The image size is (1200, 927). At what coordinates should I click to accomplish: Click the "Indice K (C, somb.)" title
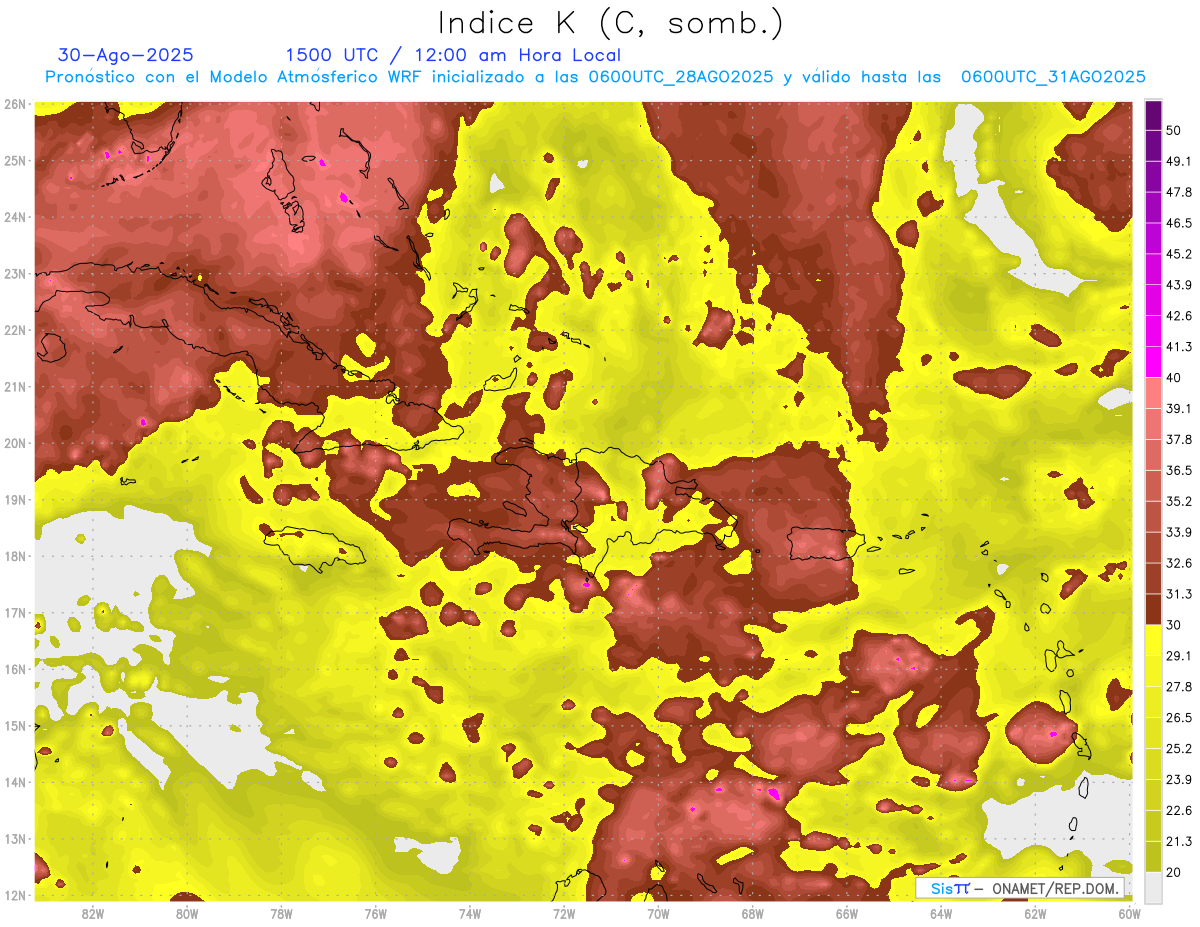click(x=611, y=23)
